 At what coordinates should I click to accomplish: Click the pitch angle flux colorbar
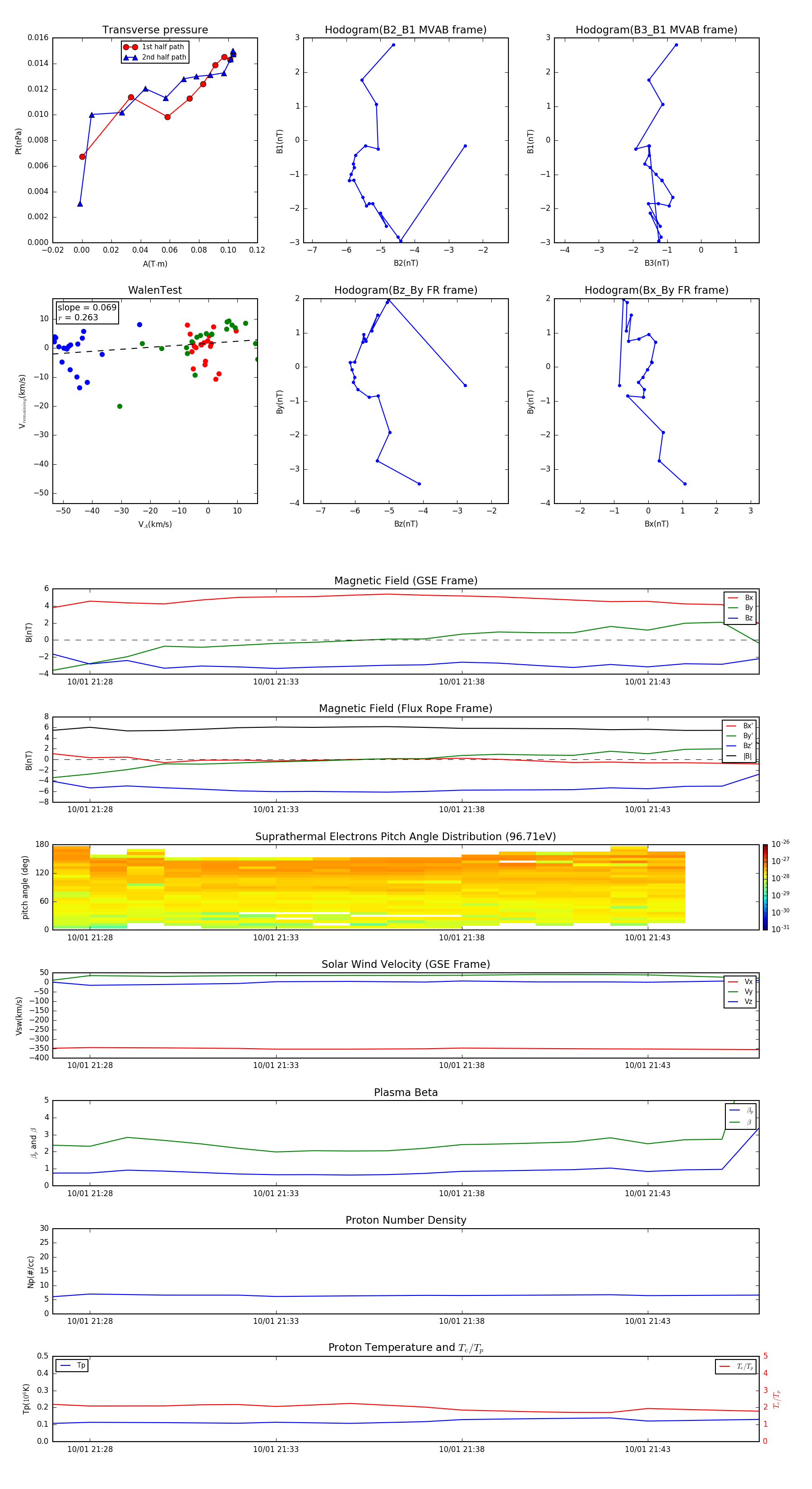click(765, 887)
